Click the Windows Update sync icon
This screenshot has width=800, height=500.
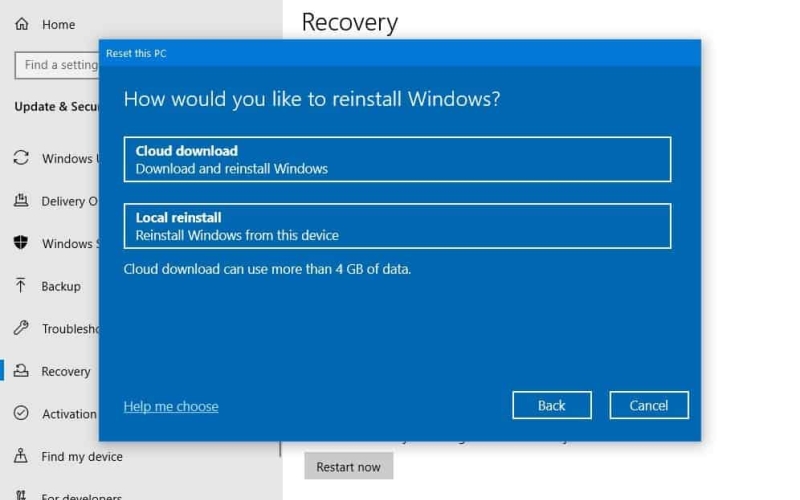click(21, 158)
